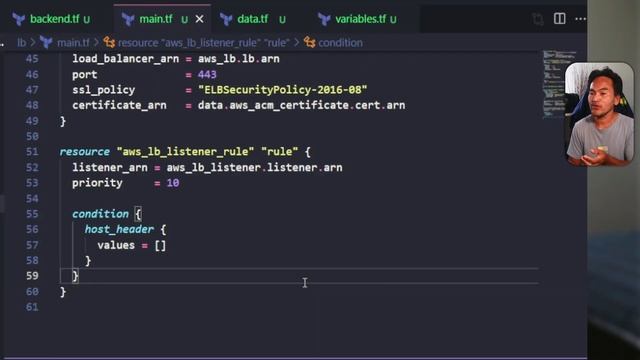Open the data.tf tab
640x360 pixels.
252,19
